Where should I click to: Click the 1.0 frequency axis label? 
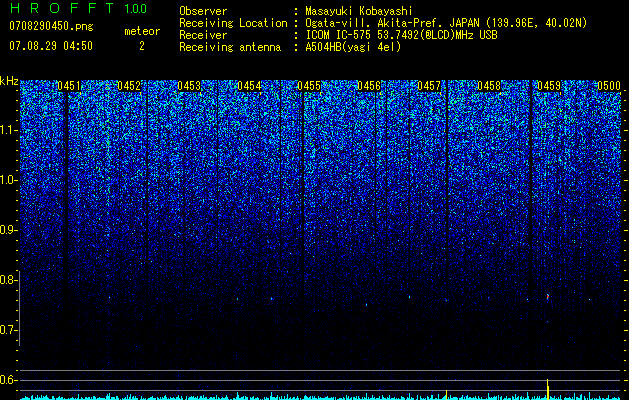pyautogui.click(x=8, y=180)
